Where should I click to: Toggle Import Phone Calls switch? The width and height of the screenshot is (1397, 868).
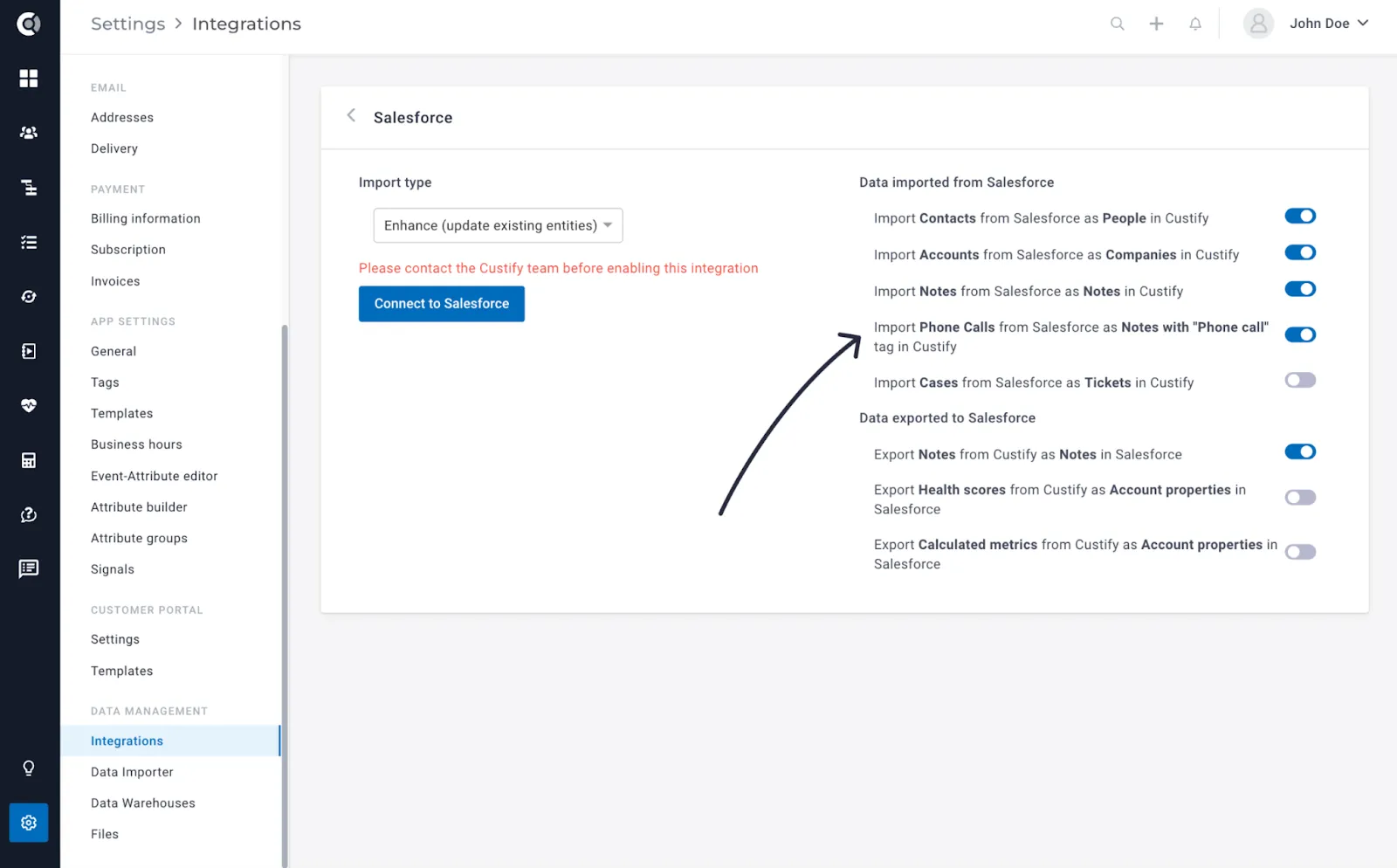click(x=1300, y=334)
